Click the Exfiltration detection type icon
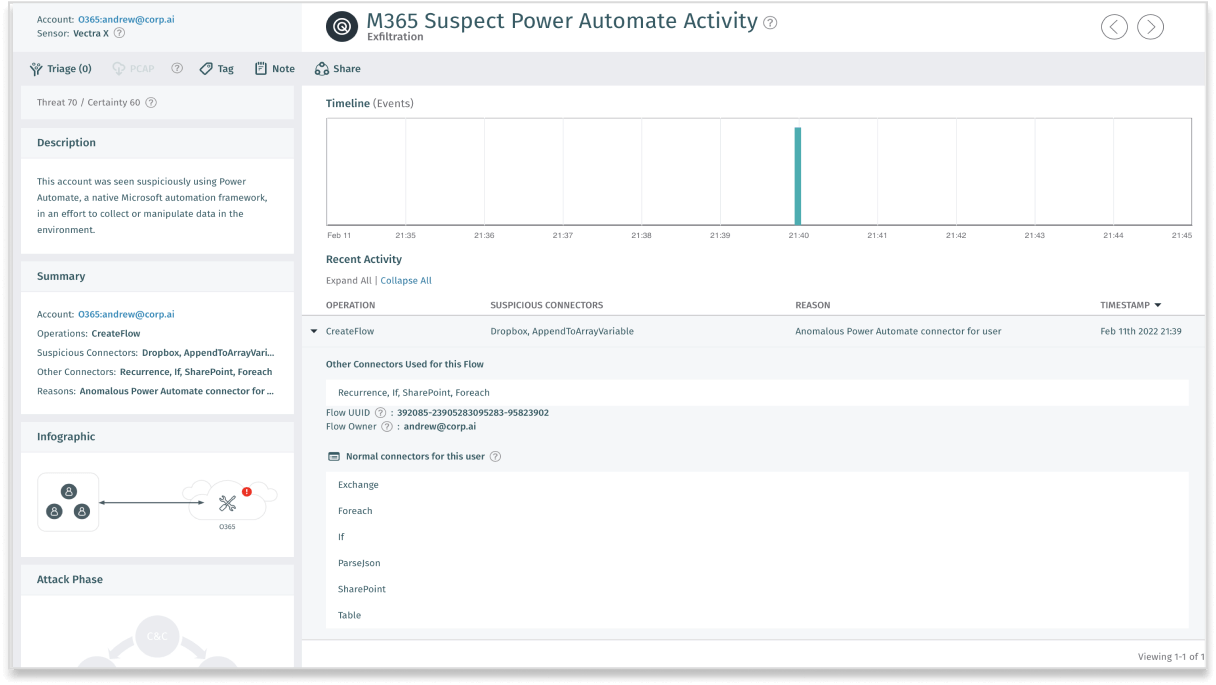1216x685 pixels. point(341,26)
